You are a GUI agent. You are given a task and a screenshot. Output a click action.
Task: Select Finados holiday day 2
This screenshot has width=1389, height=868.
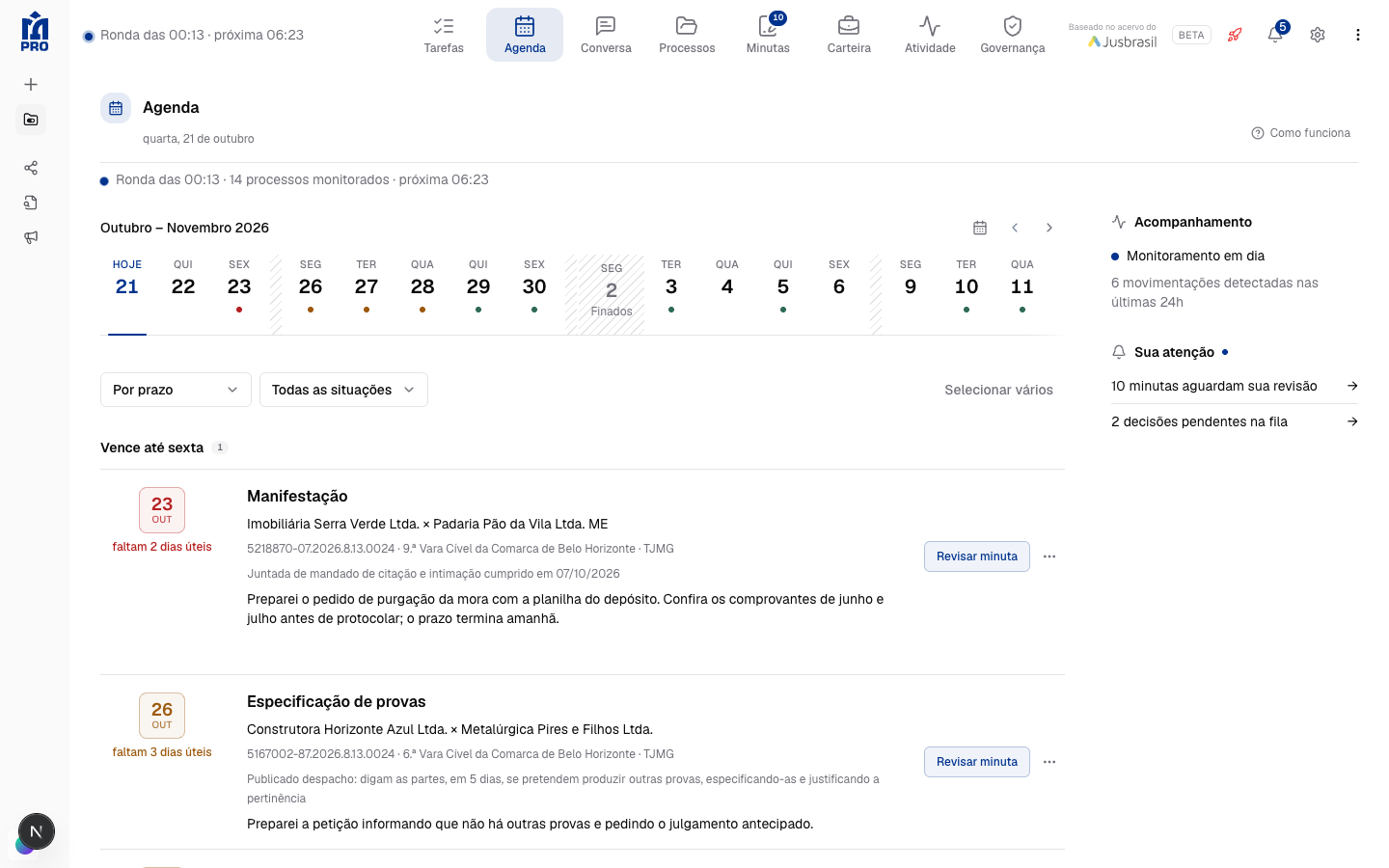612,292
